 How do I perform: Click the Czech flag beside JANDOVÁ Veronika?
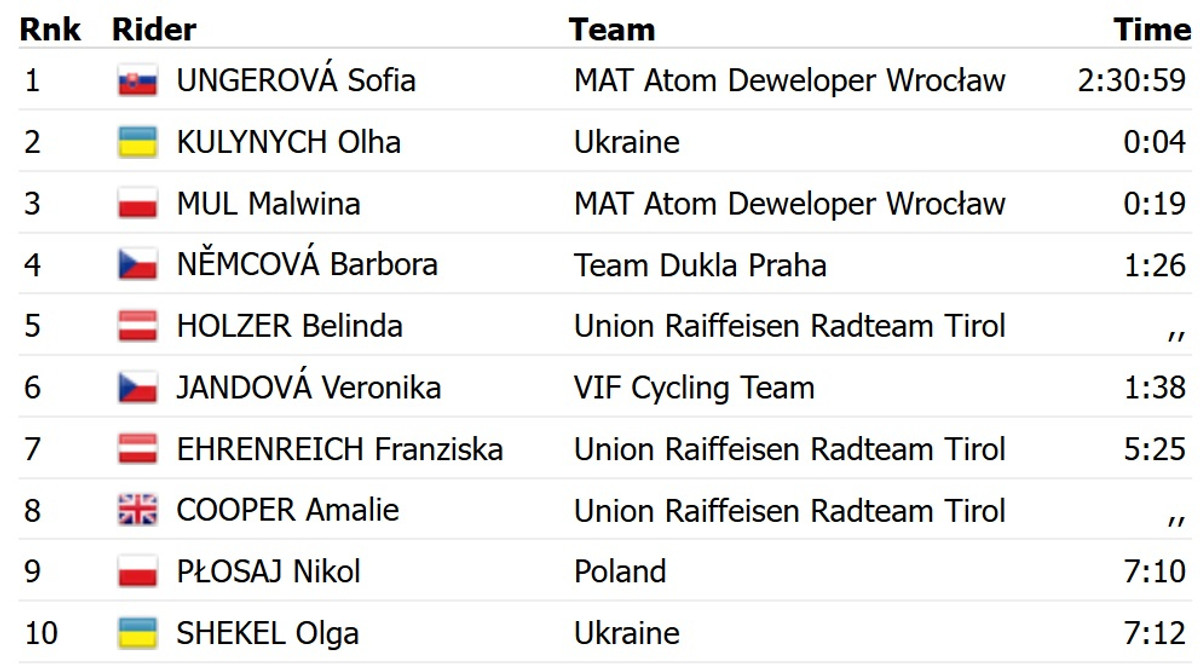point(137,388)
